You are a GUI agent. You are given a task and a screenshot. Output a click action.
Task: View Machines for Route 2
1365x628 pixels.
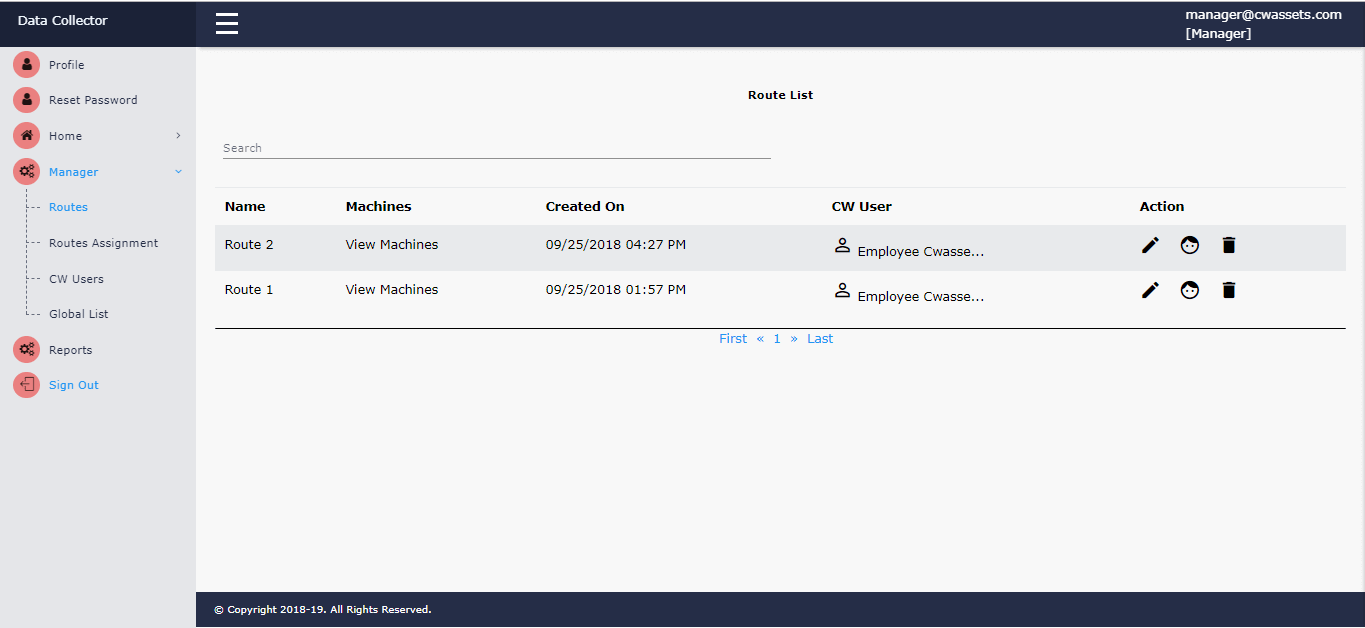[x=392, y=244]
